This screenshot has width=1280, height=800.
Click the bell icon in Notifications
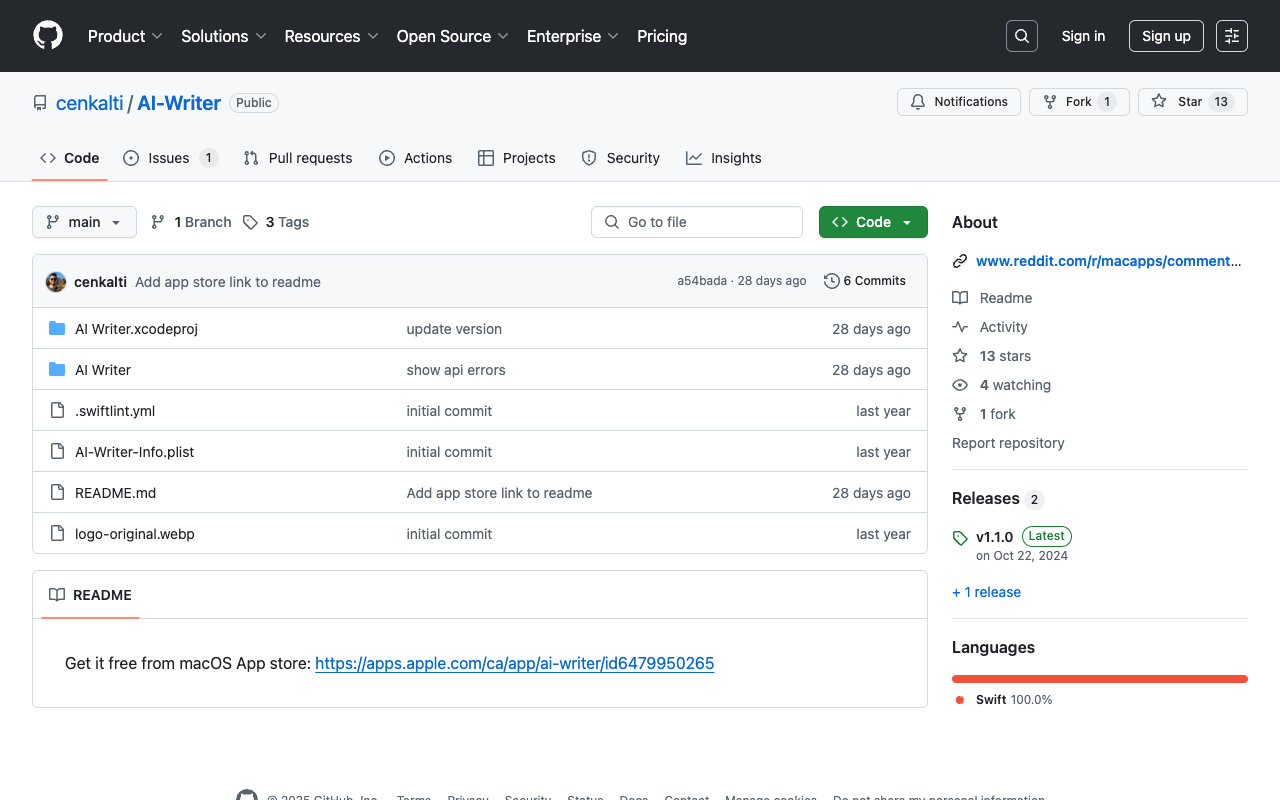point(918,102)
